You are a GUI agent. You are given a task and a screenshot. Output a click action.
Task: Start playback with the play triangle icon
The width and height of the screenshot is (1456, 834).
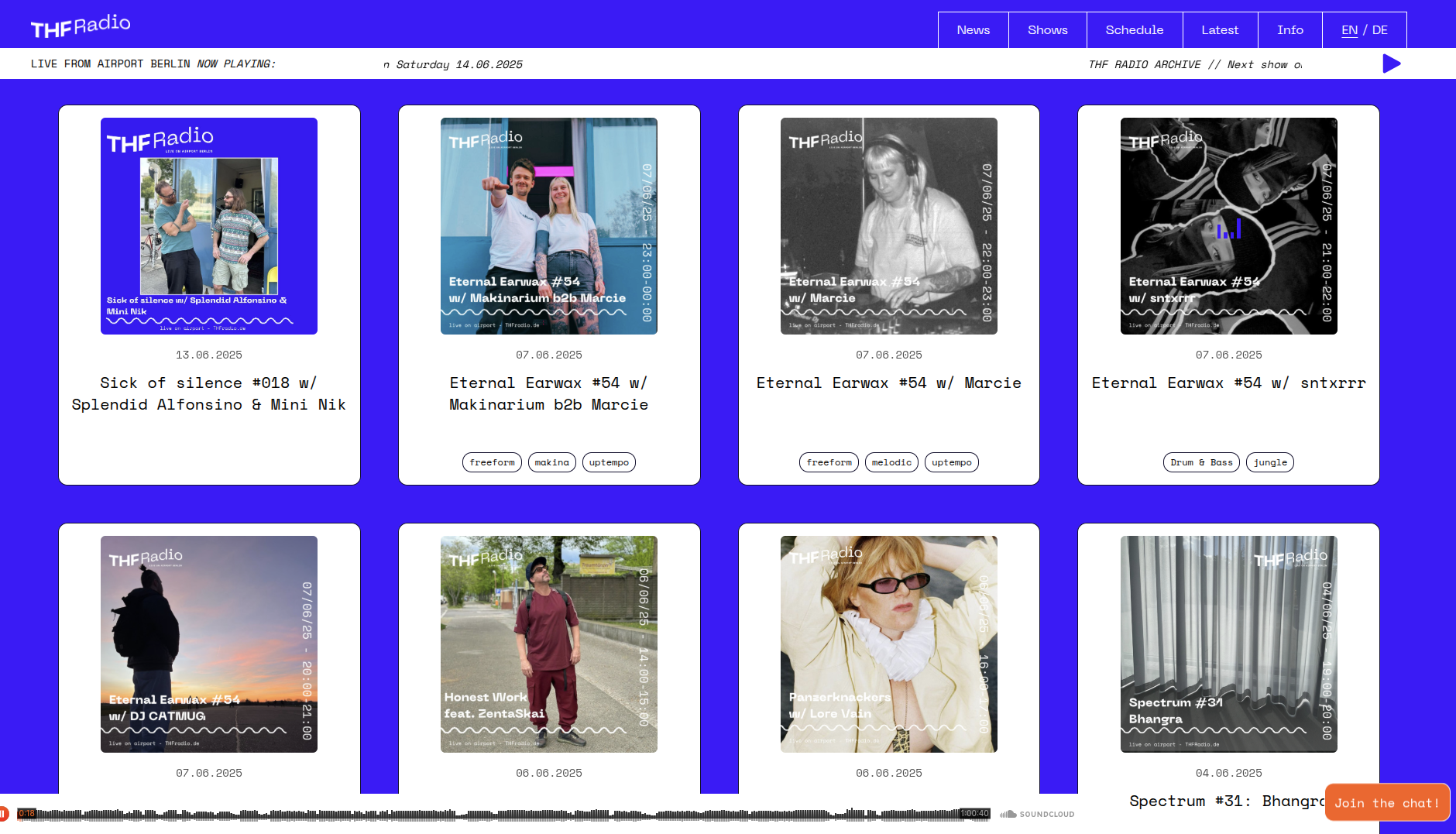pyautogui.click(x=1392, y=63)
